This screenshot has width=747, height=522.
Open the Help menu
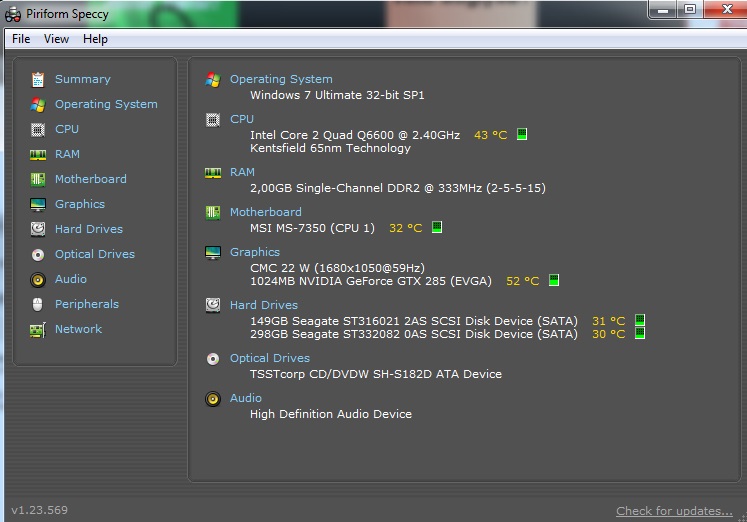coord(95,39)
